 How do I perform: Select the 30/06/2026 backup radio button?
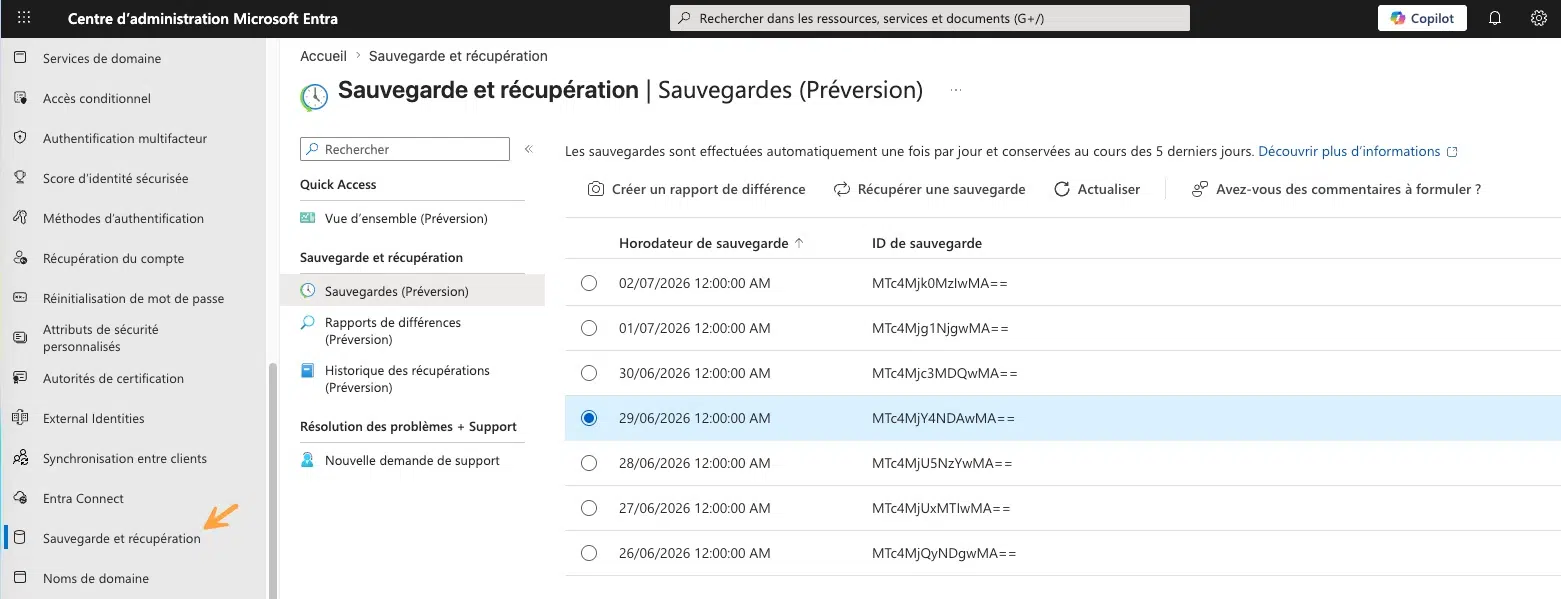click(x=589, y=373)
